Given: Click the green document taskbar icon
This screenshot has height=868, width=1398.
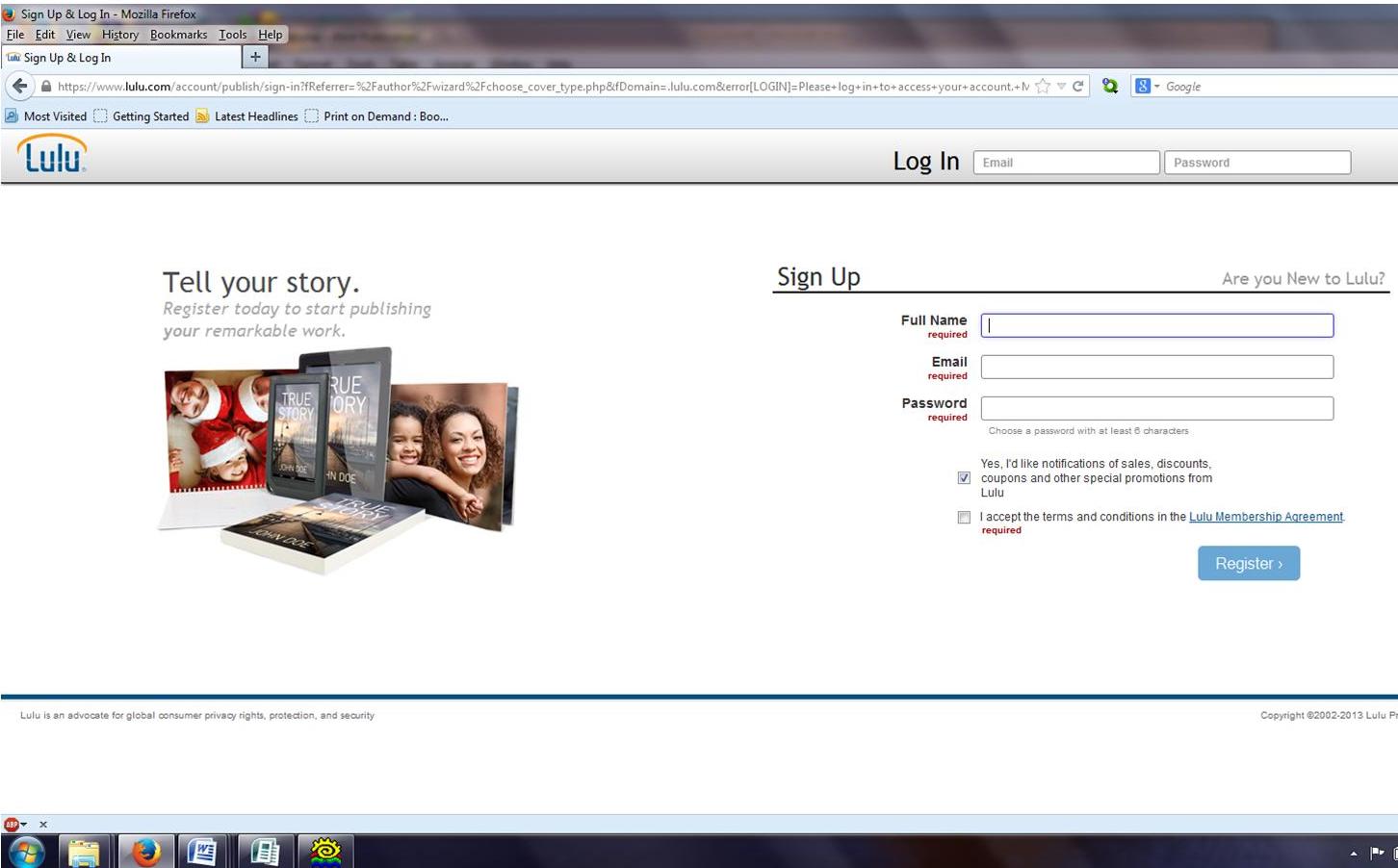Looking at the screenshot, I should tap(264, 852).
